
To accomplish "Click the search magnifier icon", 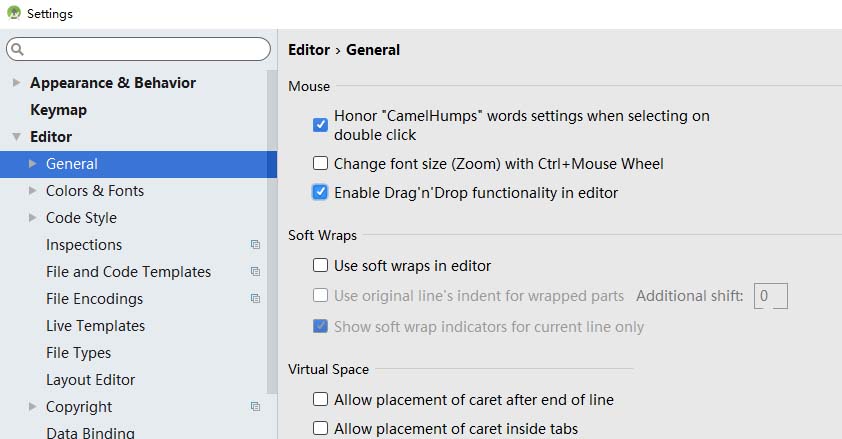I will click(18, 49).
